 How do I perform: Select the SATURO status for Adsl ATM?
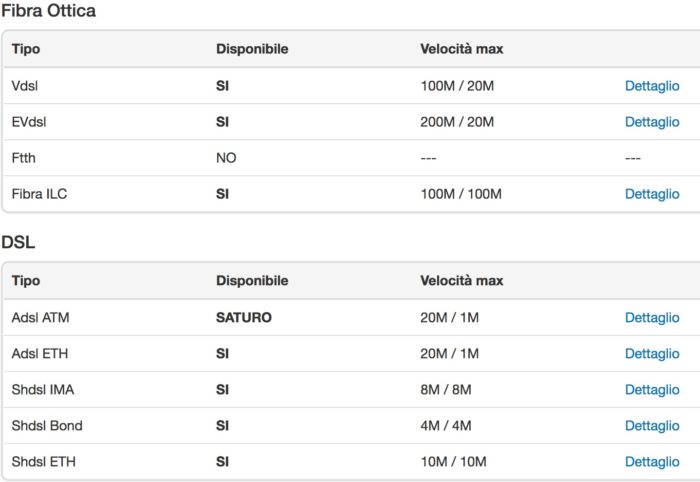(x=244, y=317)
